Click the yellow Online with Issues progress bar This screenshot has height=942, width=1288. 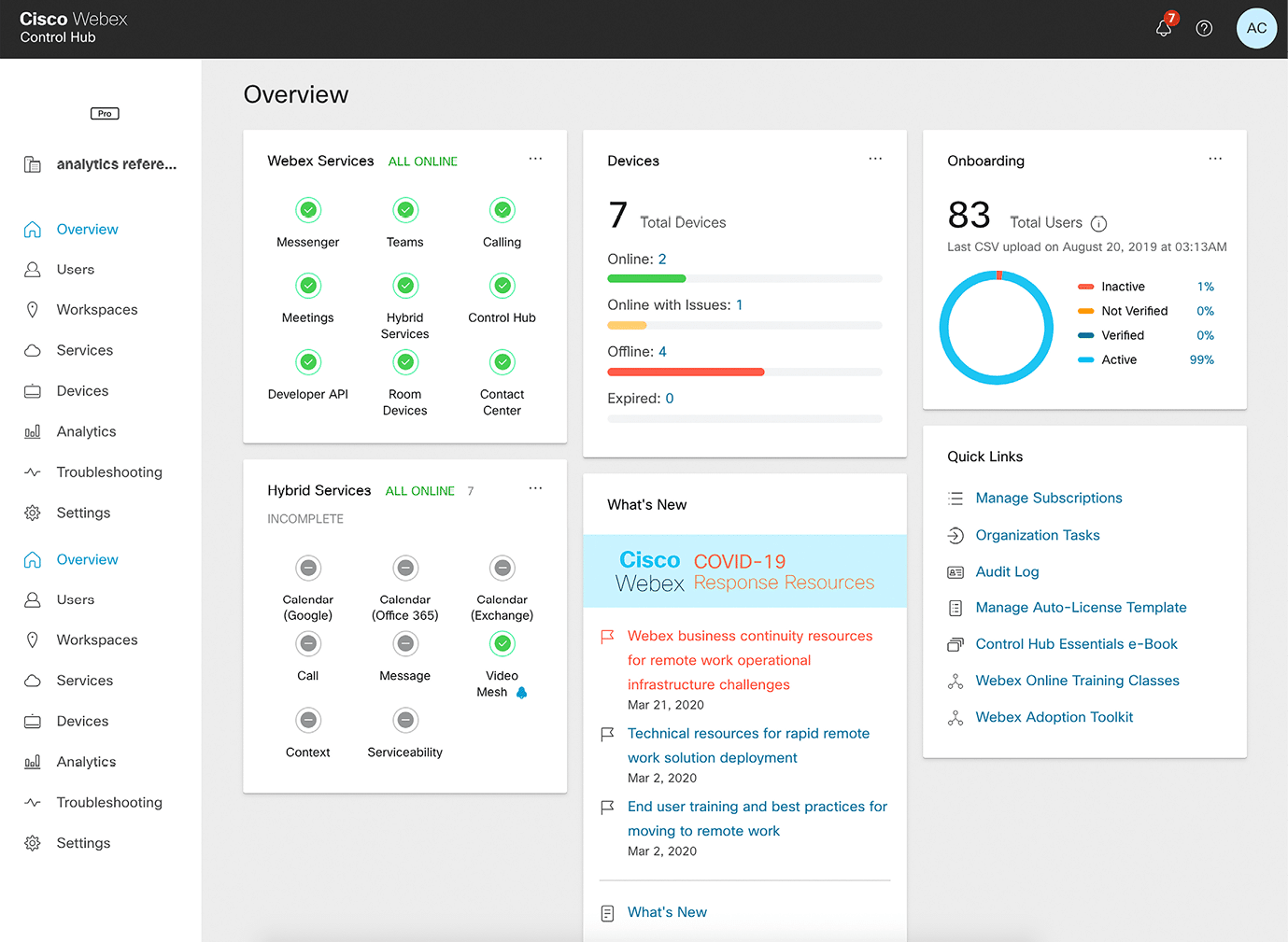point(627,325)
